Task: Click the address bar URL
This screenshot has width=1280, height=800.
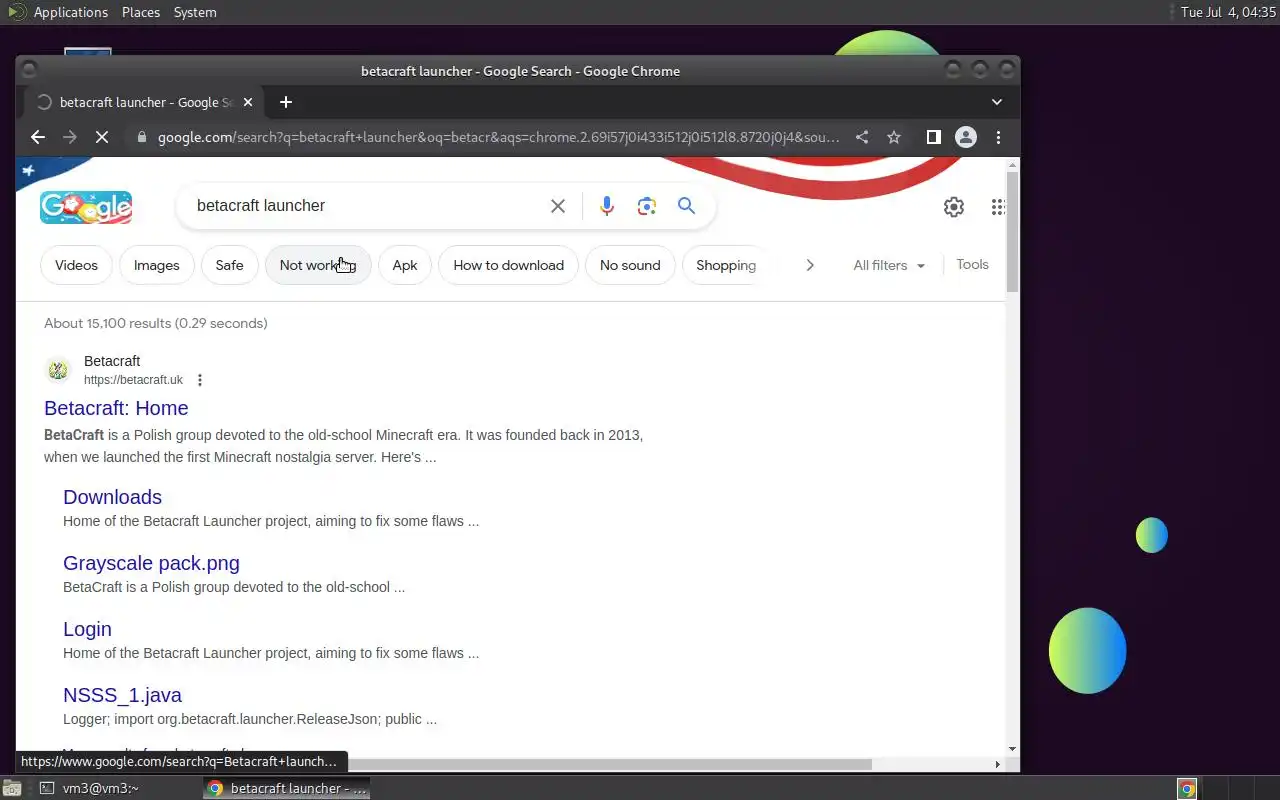Action: (498, 137)
